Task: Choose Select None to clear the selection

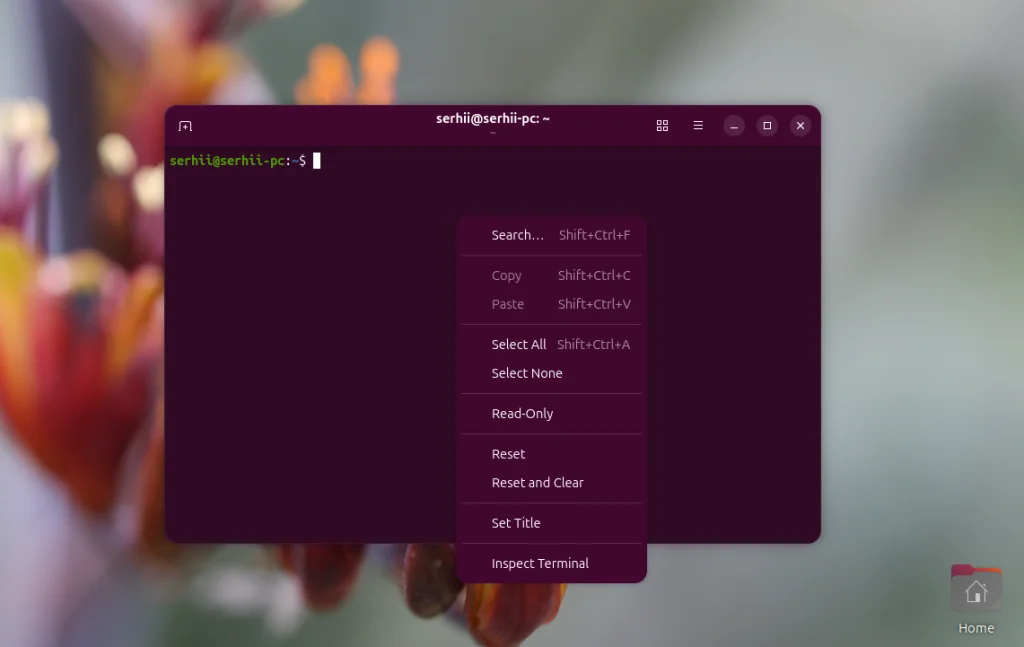Action: [x=527, y=373]
